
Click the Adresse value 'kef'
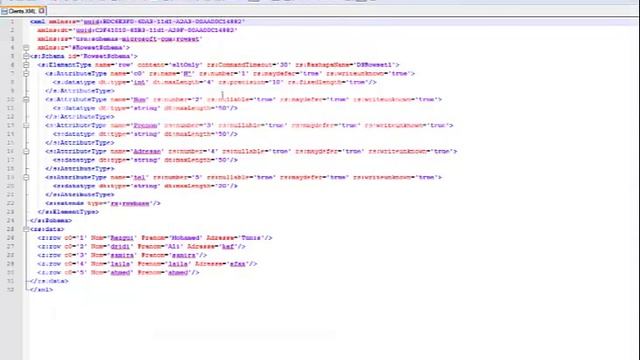click(227, 247)
